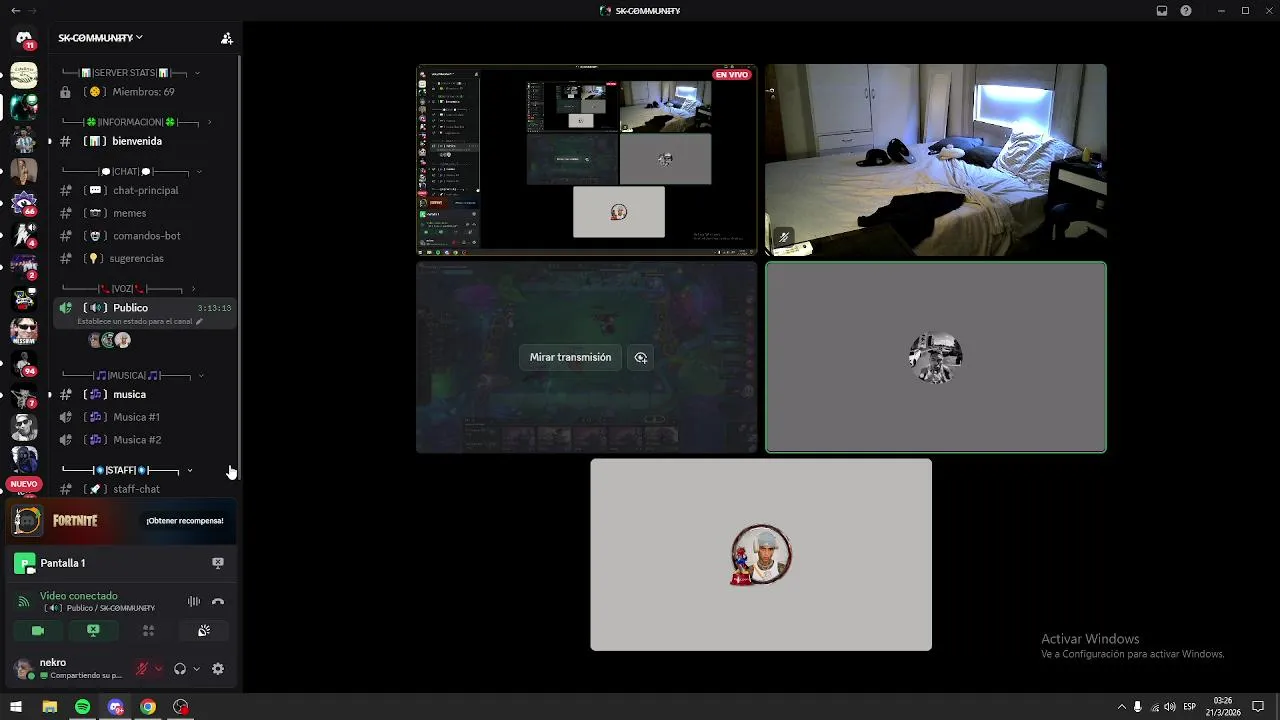Select the EN VIVO screen share tile
The image size is (1280, 720).
(x=587, y=160)
